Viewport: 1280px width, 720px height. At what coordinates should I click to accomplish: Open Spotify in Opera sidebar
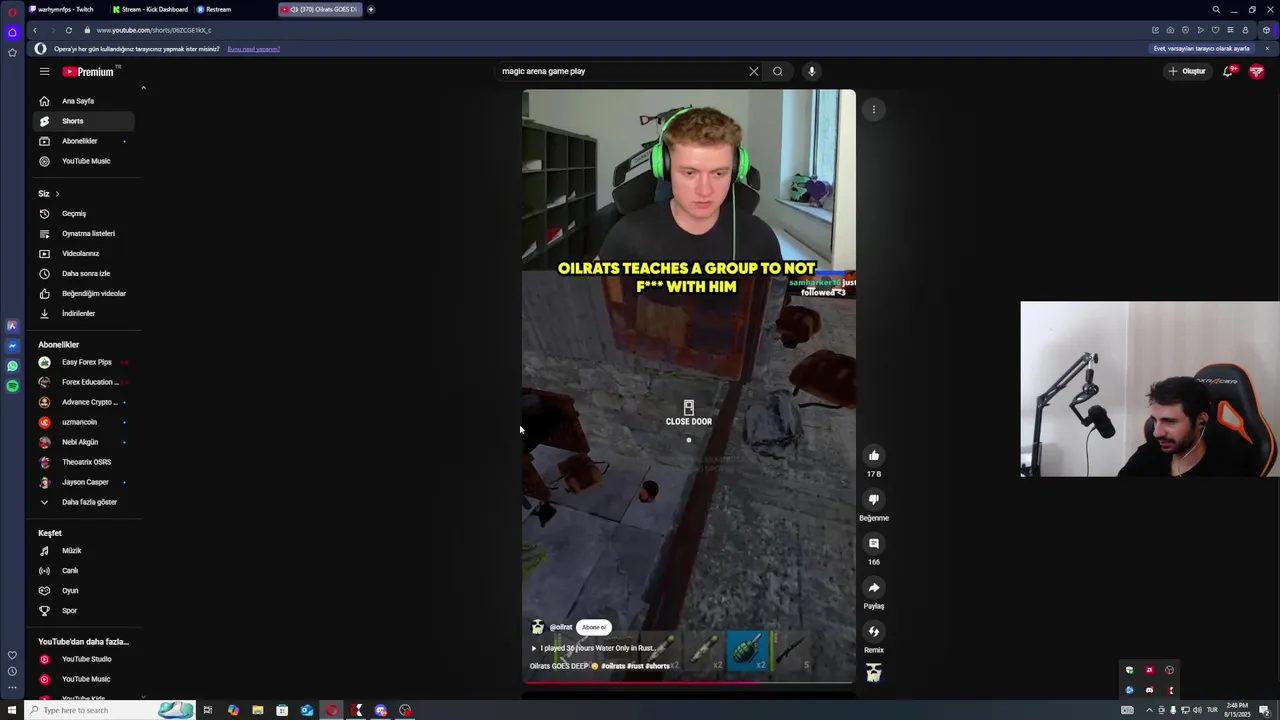click(12, 386)
